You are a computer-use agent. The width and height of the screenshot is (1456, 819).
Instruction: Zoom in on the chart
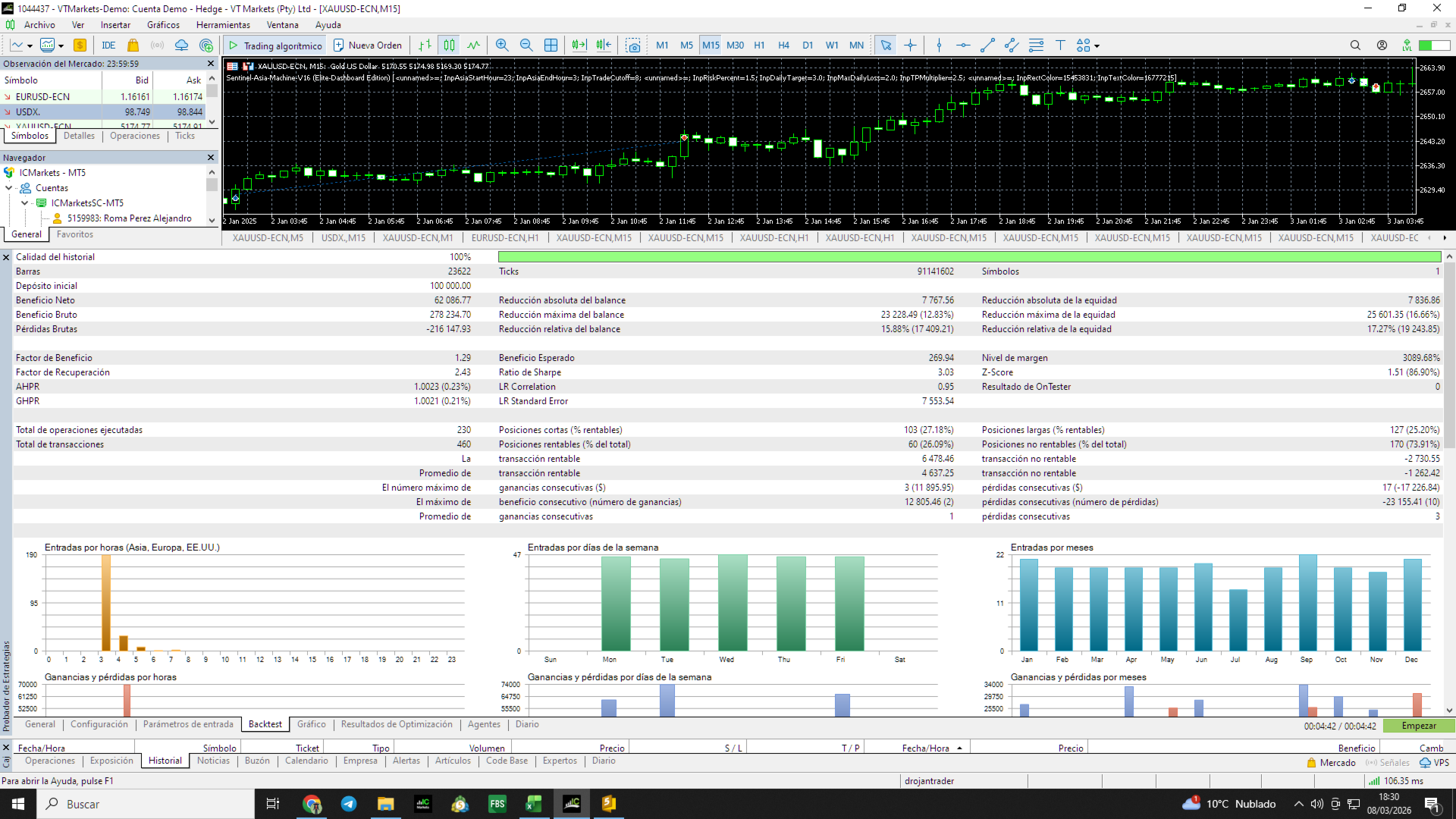click(x=501, y=45)
